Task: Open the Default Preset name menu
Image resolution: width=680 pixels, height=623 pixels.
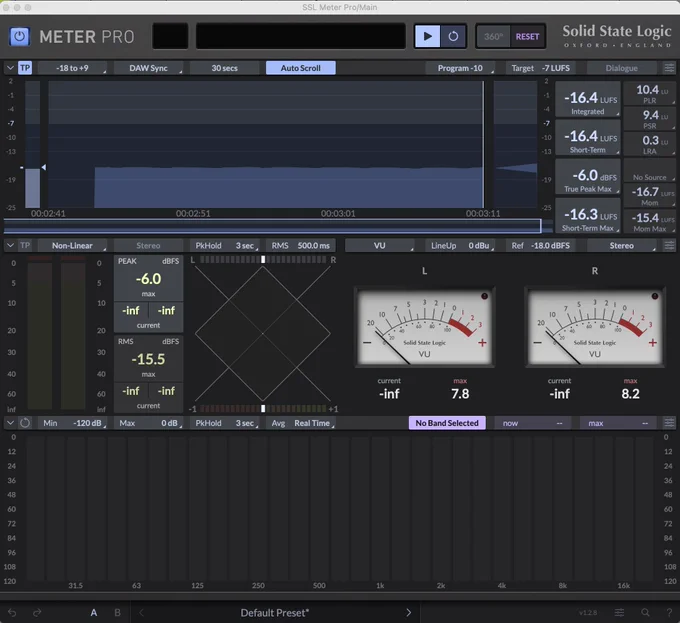Action: [x=275, y=613]
